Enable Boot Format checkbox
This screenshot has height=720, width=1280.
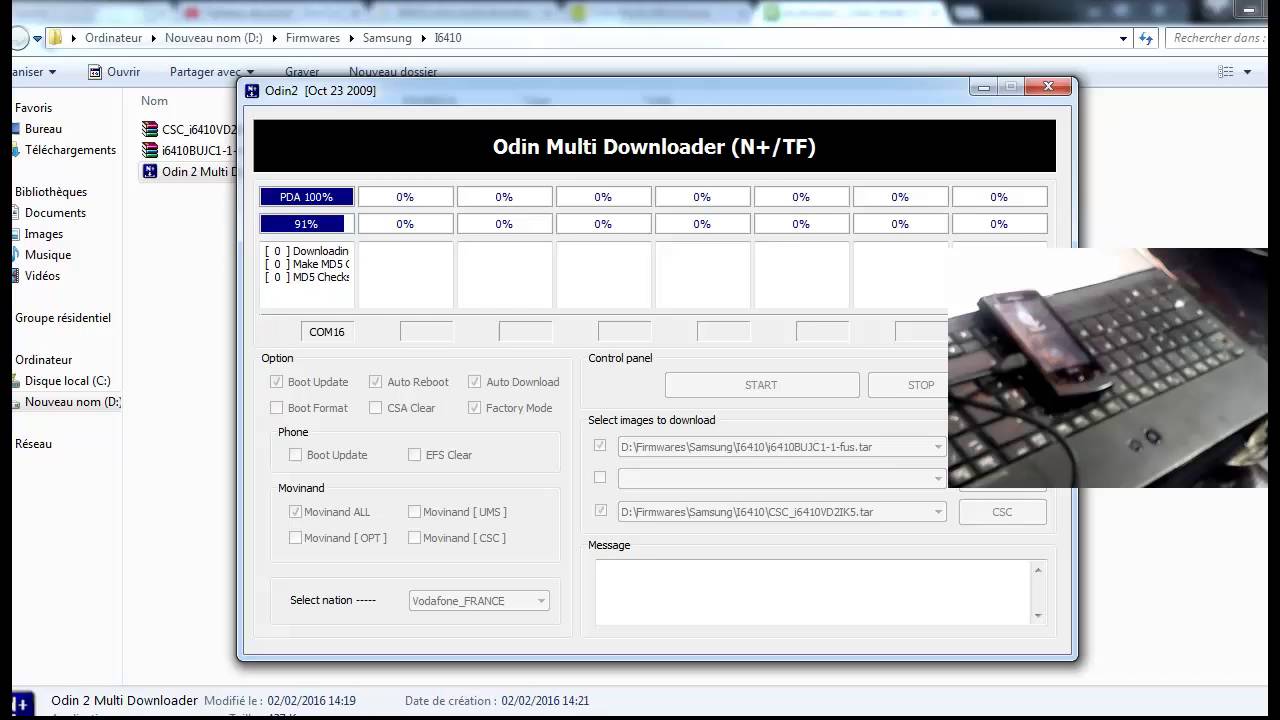(276, 408)
